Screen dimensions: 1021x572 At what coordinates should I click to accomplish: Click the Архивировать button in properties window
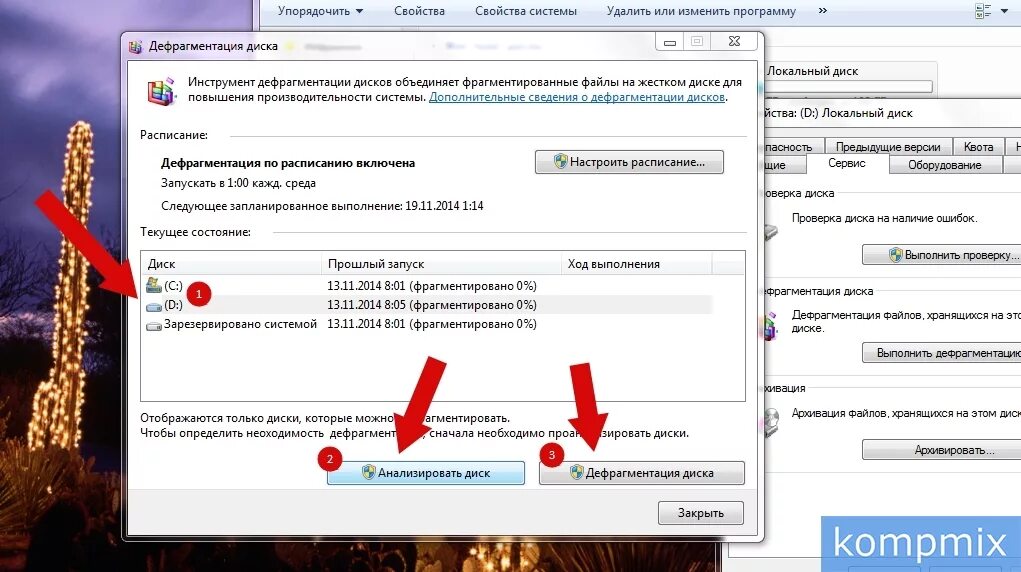pyautogui.click(x=942, y=450)
